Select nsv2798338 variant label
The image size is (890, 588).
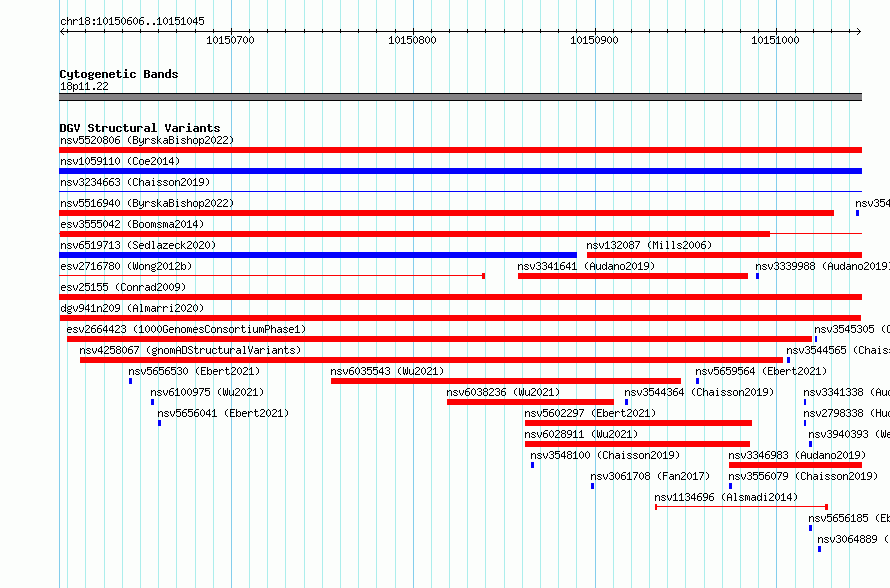tap(846, 413)
